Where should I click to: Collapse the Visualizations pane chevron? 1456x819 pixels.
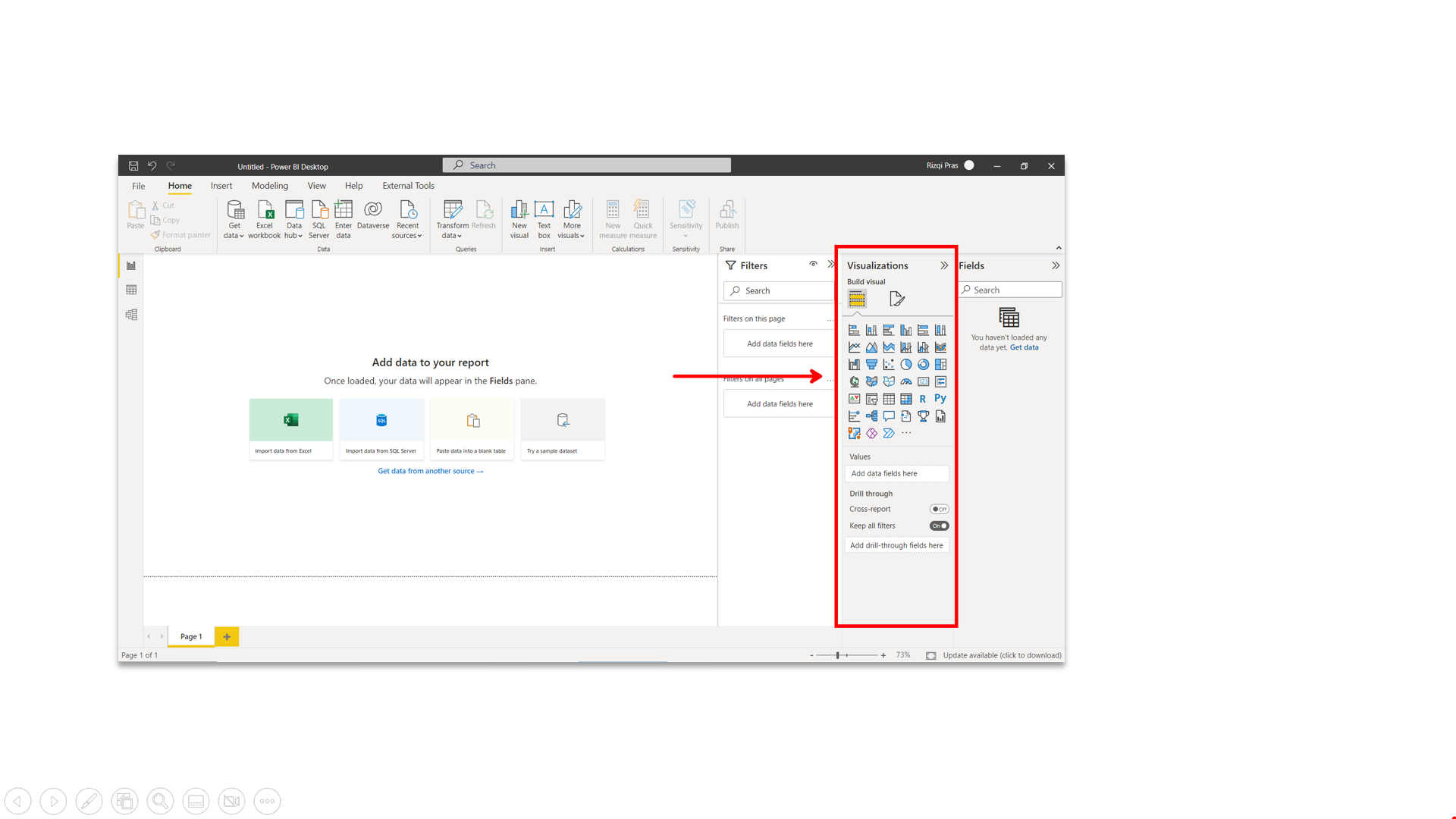pos(944,265)
